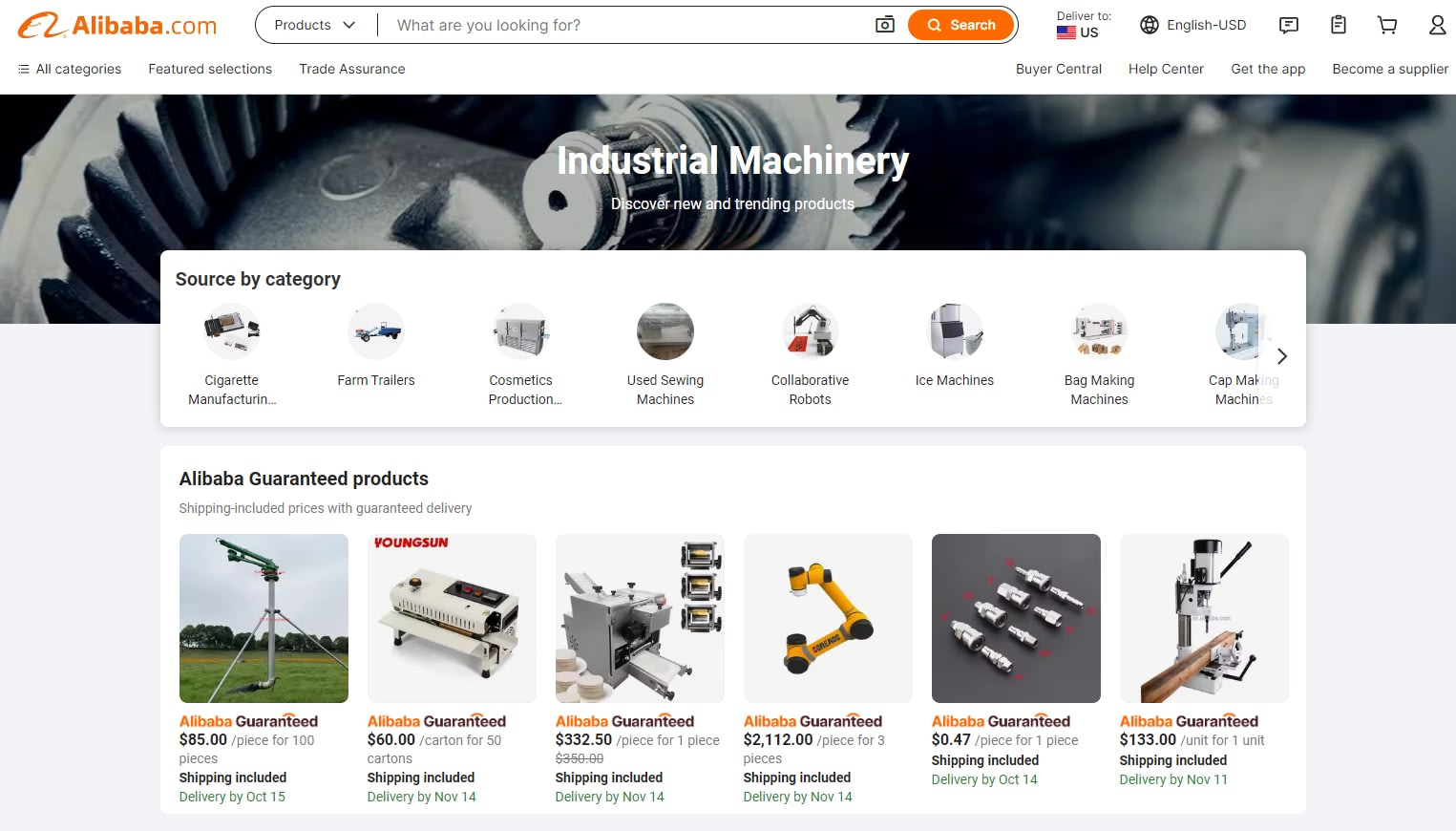Image resolution: width=1456 pixels, height=831 pixels.
Task: Open the Youngsun sealing machine thumbnail
Action: click(452, 618)
